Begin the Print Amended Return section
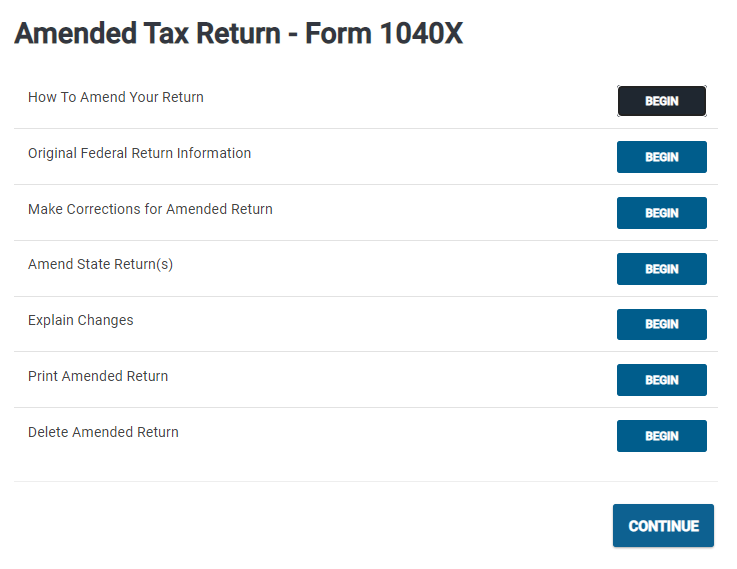 point(661,380)
